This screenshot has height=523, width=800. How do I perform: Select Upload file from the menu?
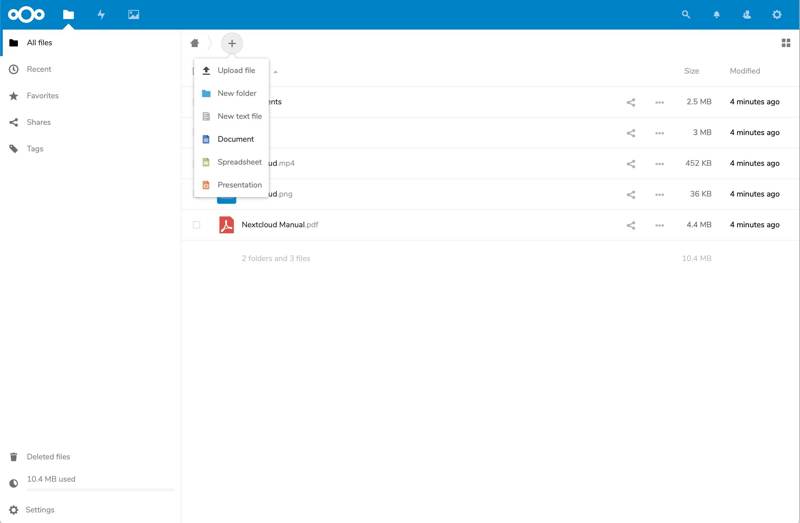click(x=232, y=70)
